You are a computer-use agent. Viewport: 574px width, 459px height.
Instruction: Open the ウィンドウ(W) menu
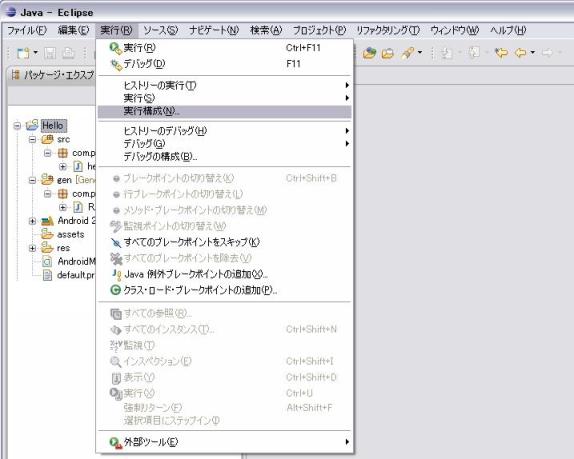(x=454, y=30)
